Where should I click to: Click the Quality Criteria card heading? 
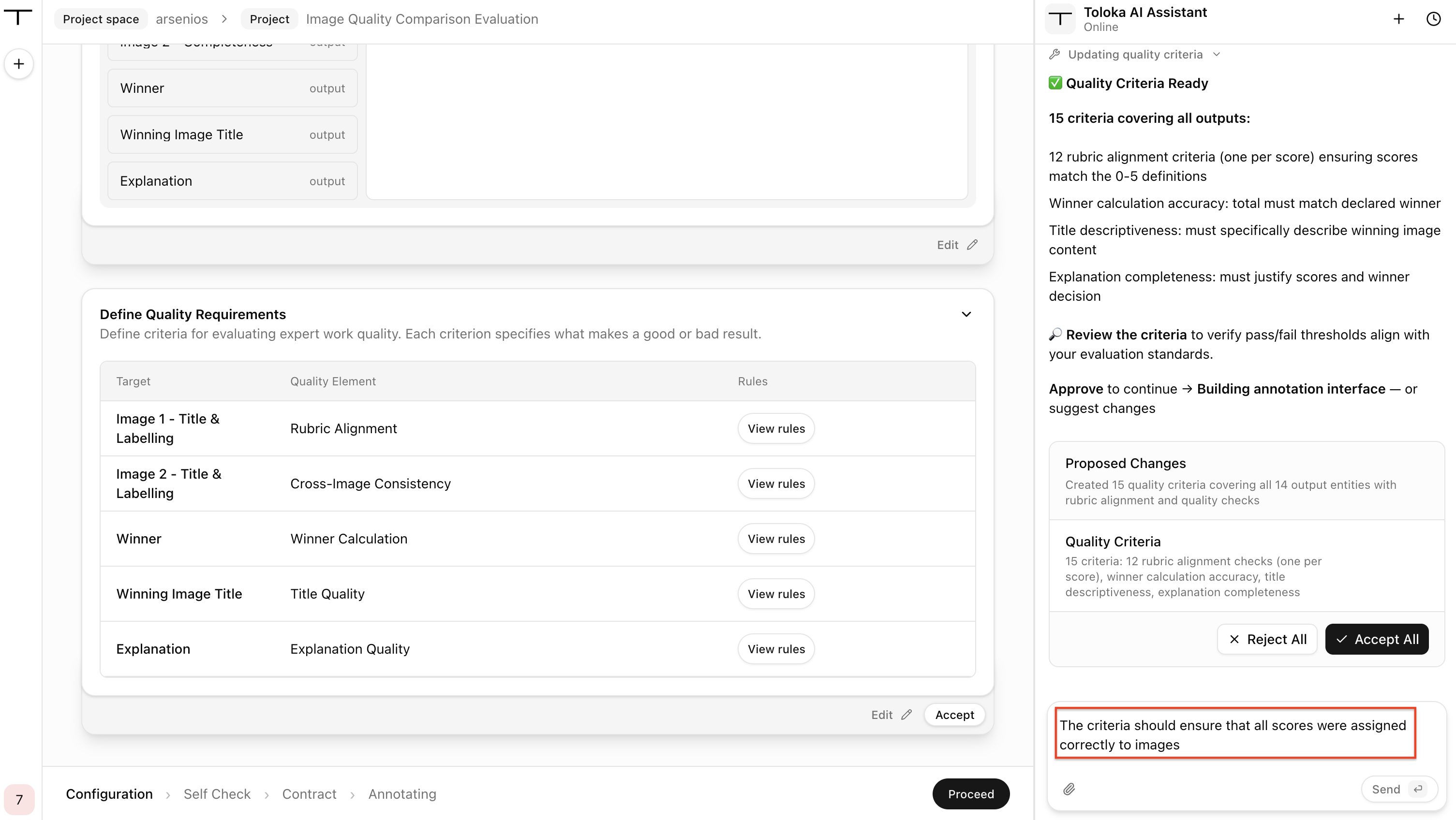click(x=1113, y=542)
